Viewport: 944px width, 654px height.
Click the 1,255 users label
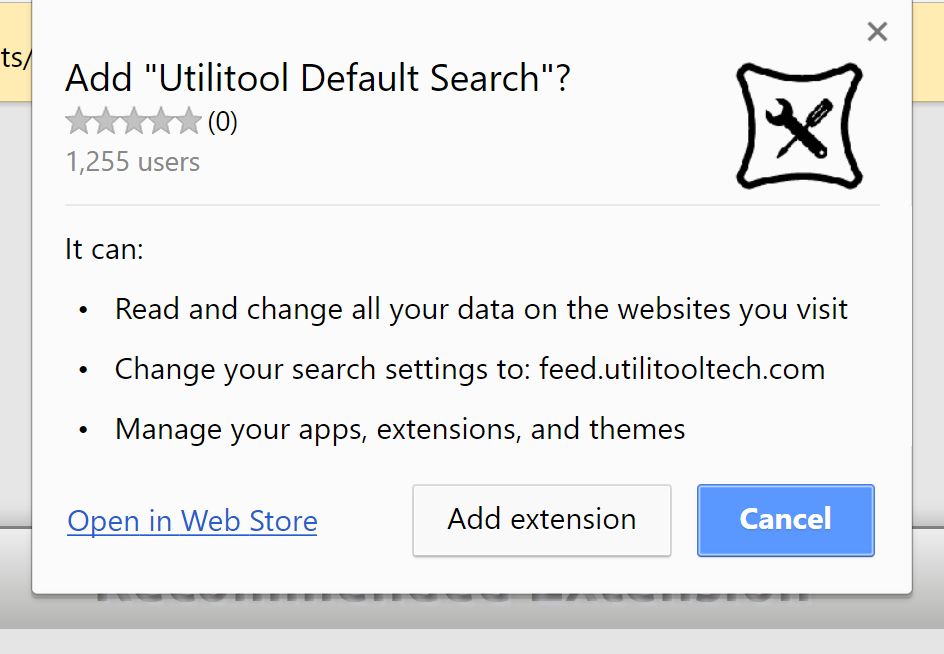[x=133, y=162]
